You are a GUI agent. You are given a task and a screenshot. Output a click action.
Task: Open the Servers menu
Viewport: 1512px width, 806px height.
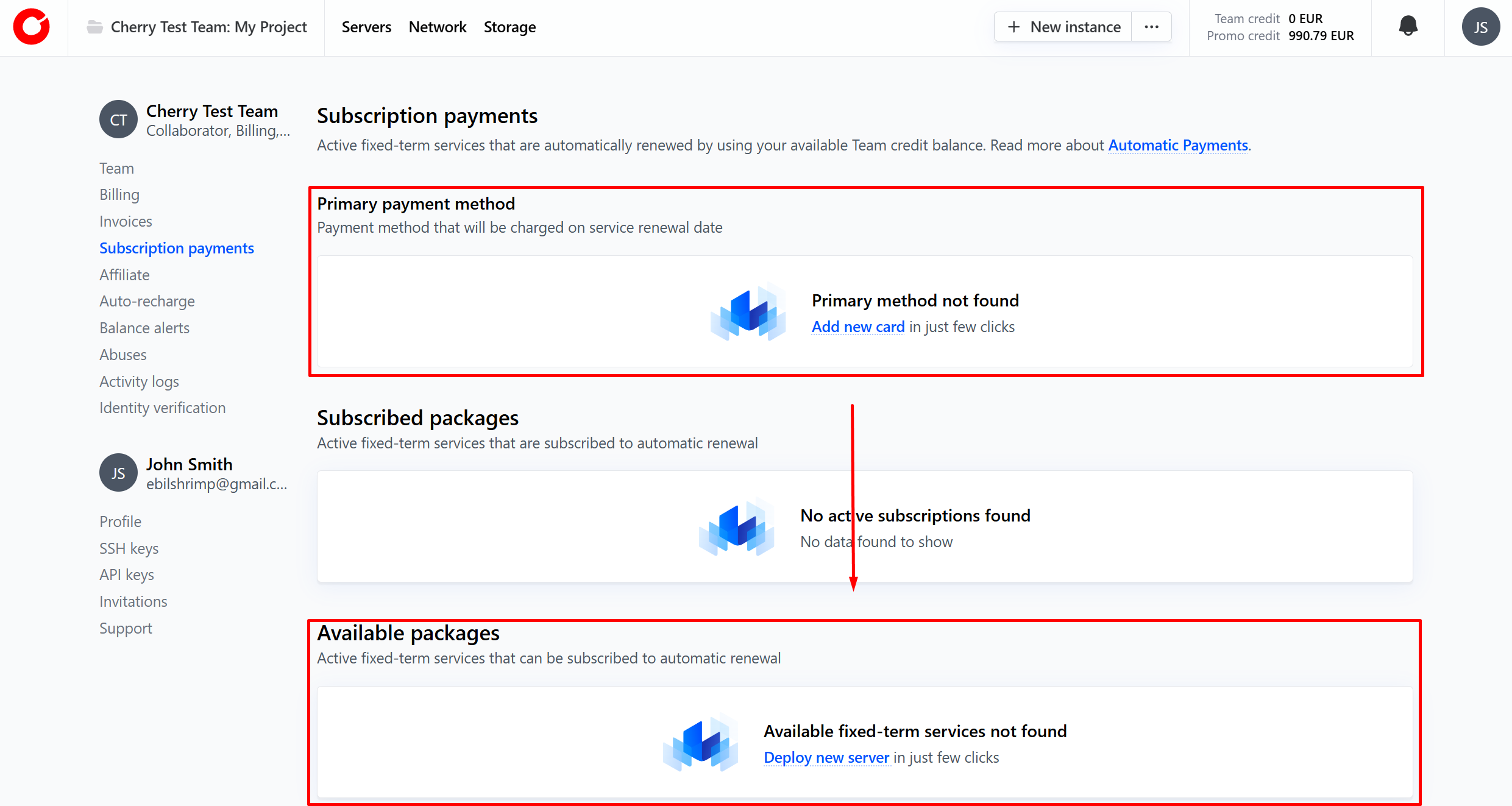click(366, 27)
